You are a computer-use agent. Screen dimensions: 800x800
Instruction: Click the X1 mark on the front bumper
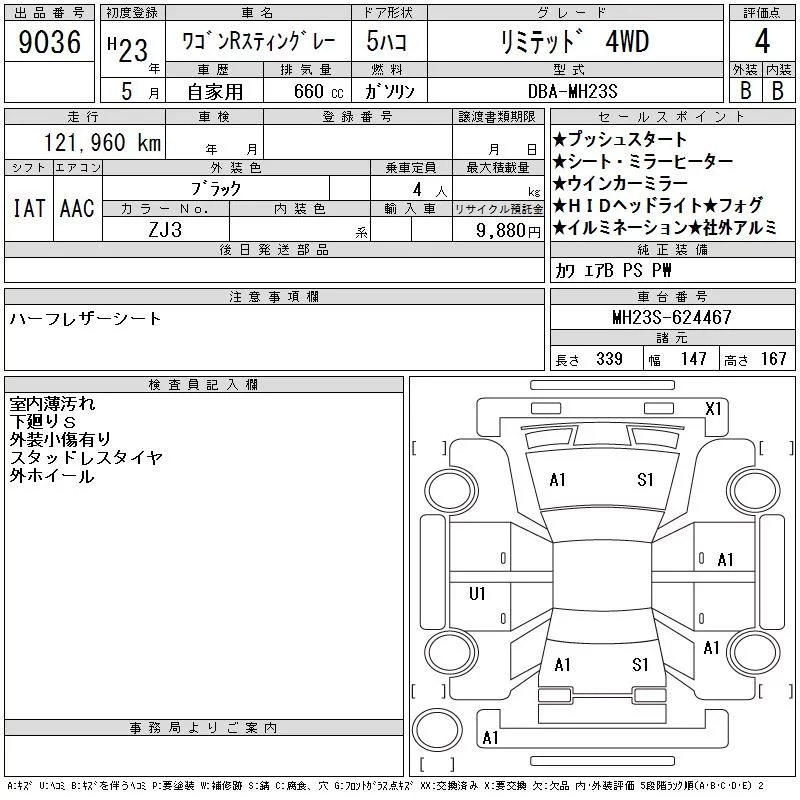pos(713,409)
